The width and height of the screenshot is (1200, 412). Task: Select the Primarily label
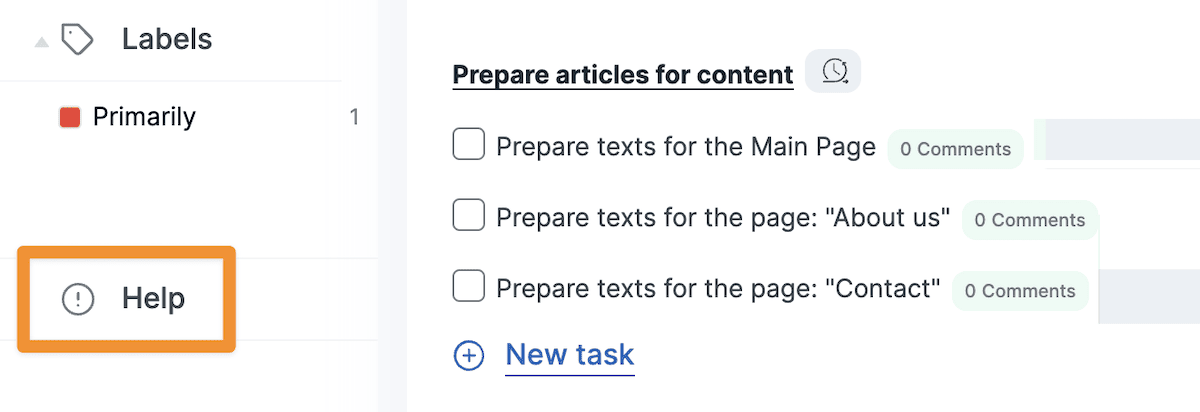tap(144, 117)
